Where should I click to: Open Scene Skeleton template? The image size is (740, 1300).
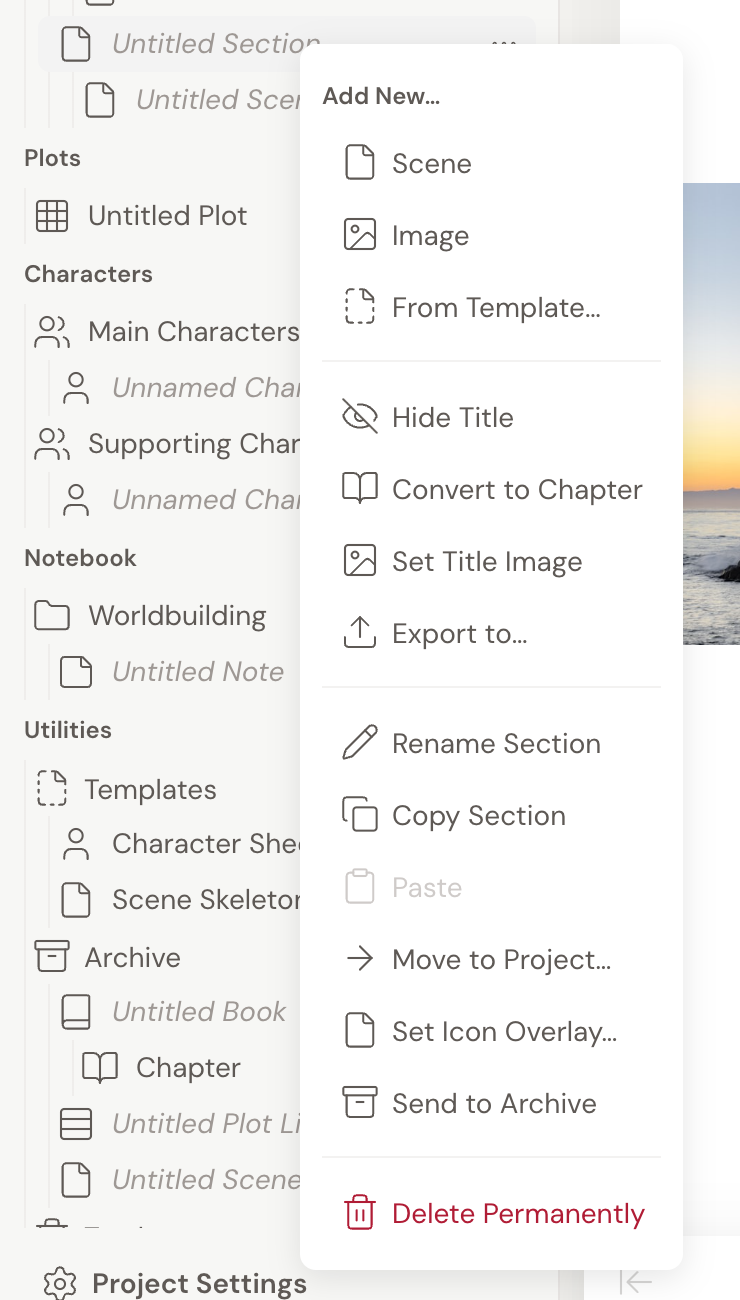tap(205, 900)
